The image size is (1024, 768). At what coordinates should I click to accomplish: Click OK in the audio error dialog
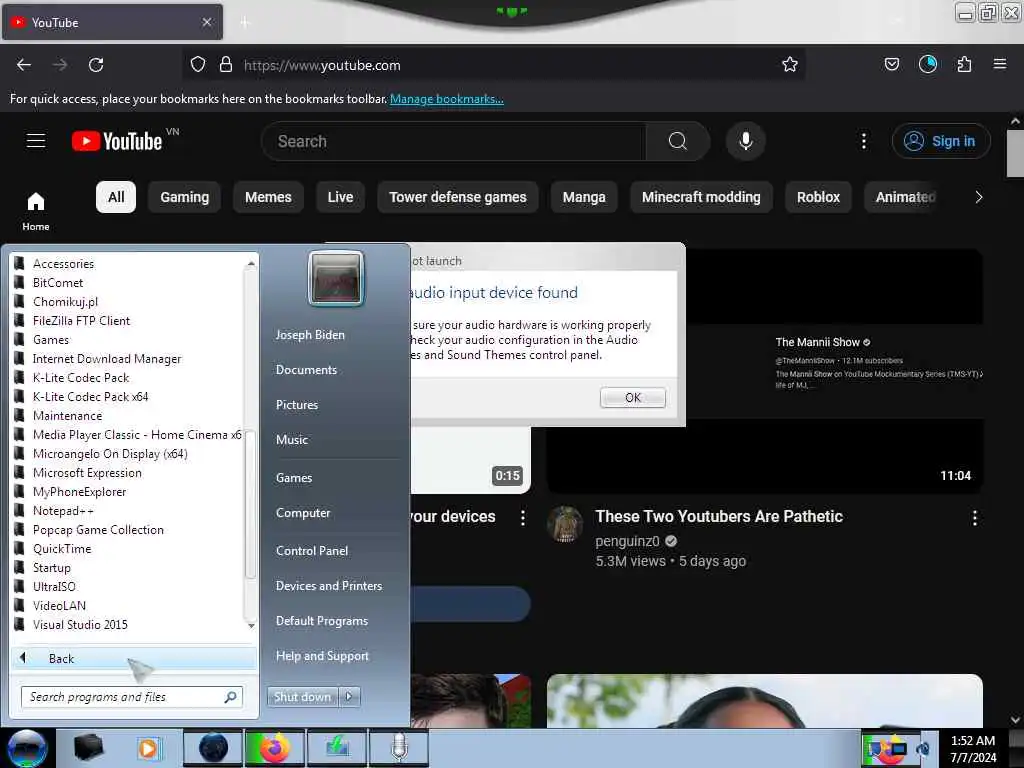633,397
